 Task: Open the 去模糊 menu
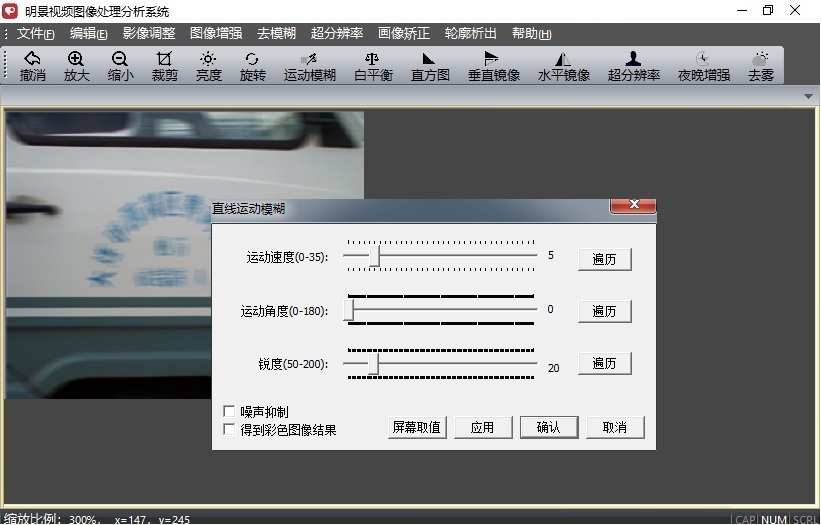pyautogui.click(x=276, y=33)
